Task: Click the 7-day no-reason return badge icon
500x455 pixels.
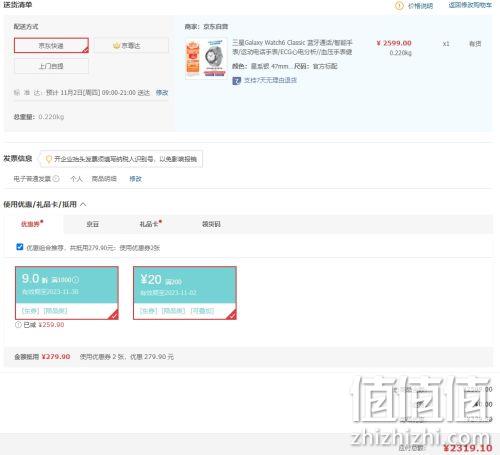Action: (236, 81)
